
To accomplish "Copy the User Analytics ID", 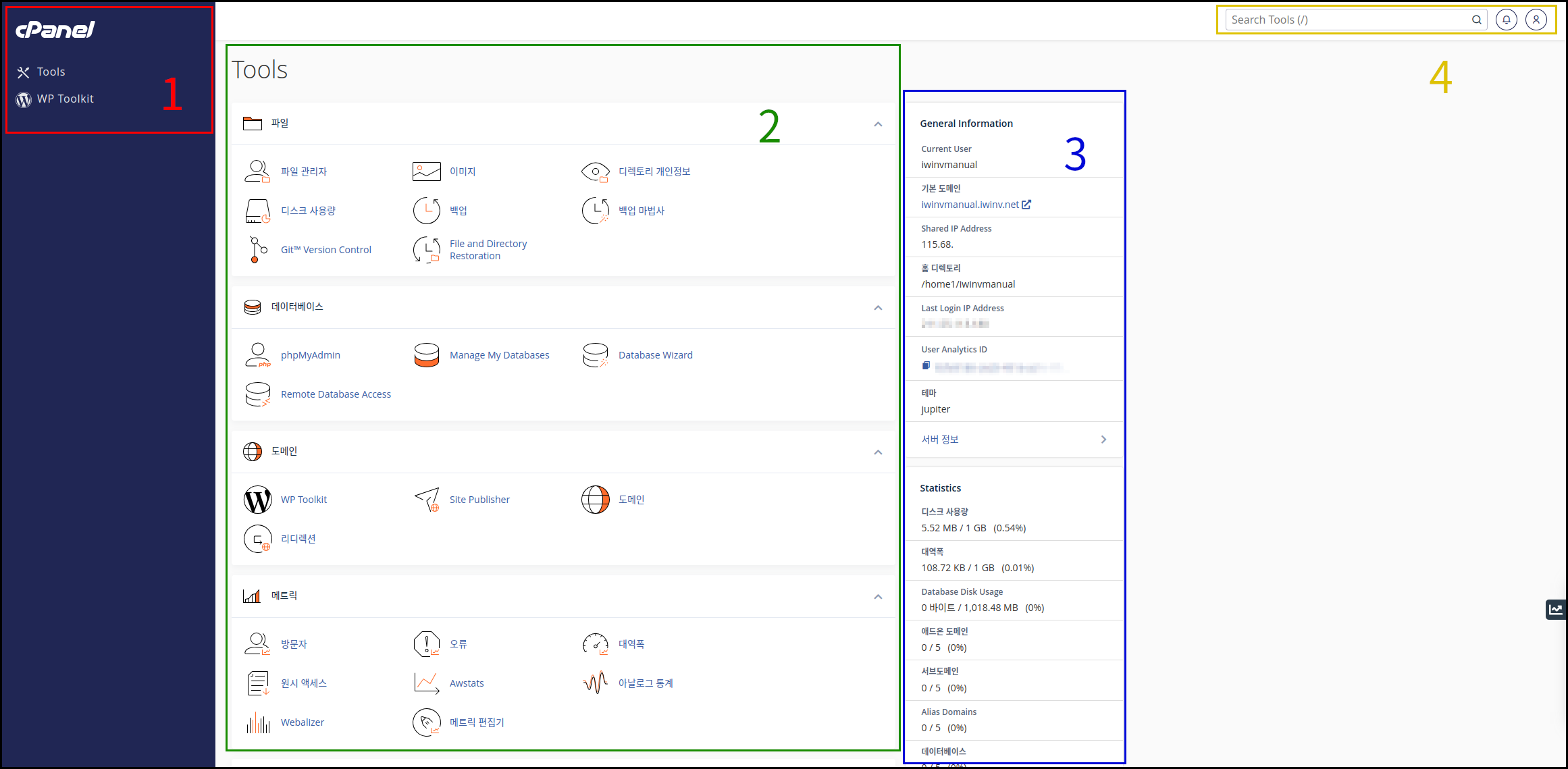I will (x=926, y=366).
